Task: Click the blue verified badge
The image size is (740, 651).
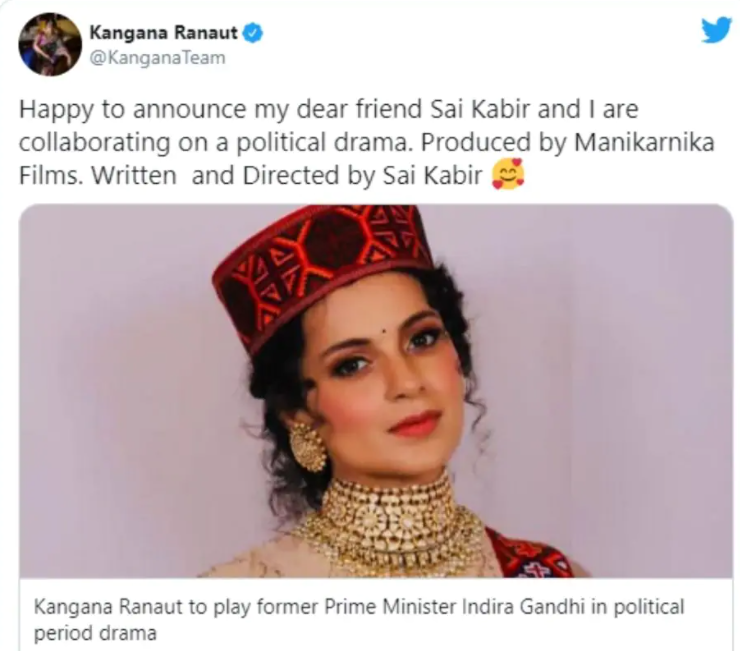Action: click(252, 33)
